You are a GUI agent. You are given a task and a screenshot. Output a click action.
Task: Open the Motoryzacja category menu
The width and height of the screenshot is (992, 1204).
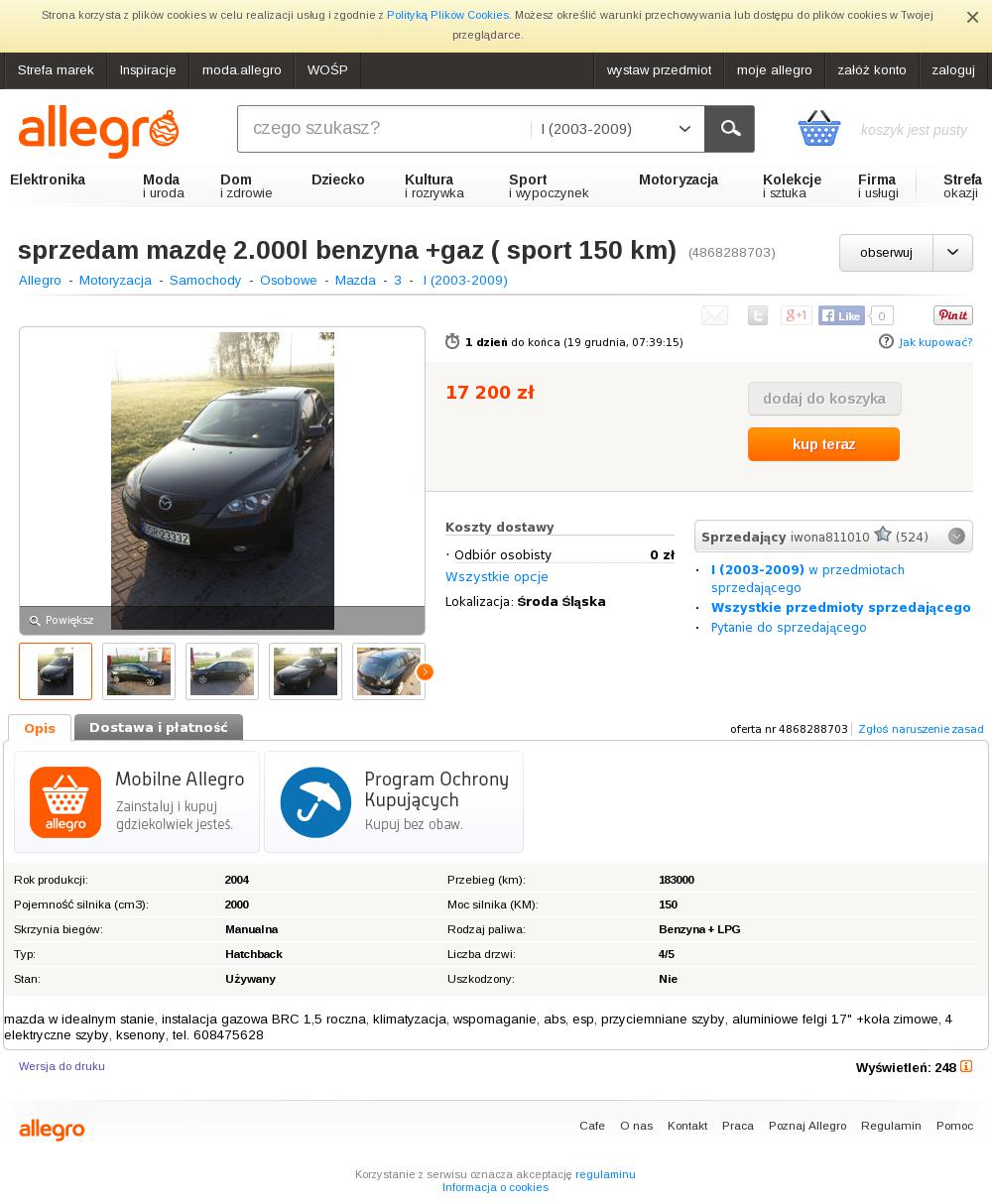coord(679,180)
